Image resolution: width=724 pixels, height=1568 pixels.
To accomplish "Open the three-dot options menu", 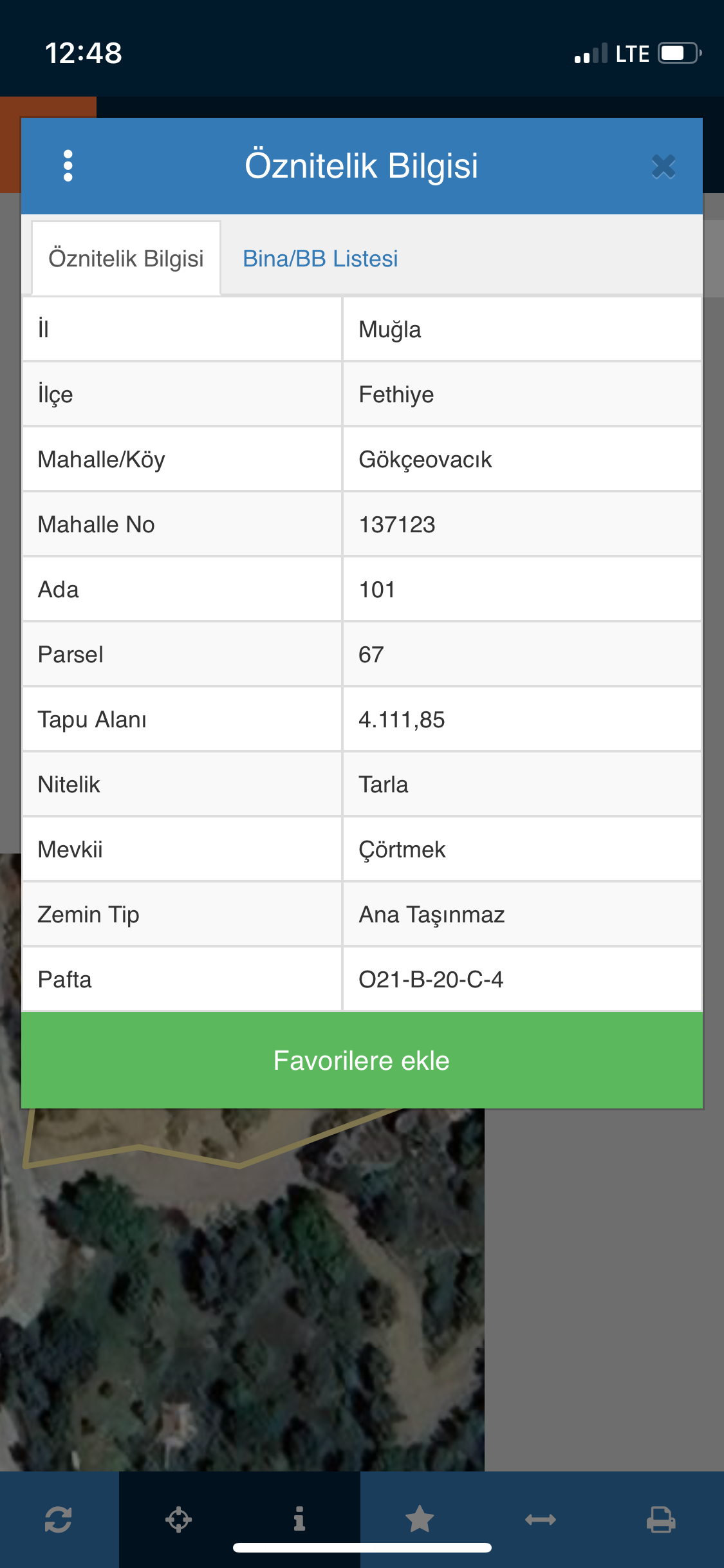I will (x=68, y=166).
